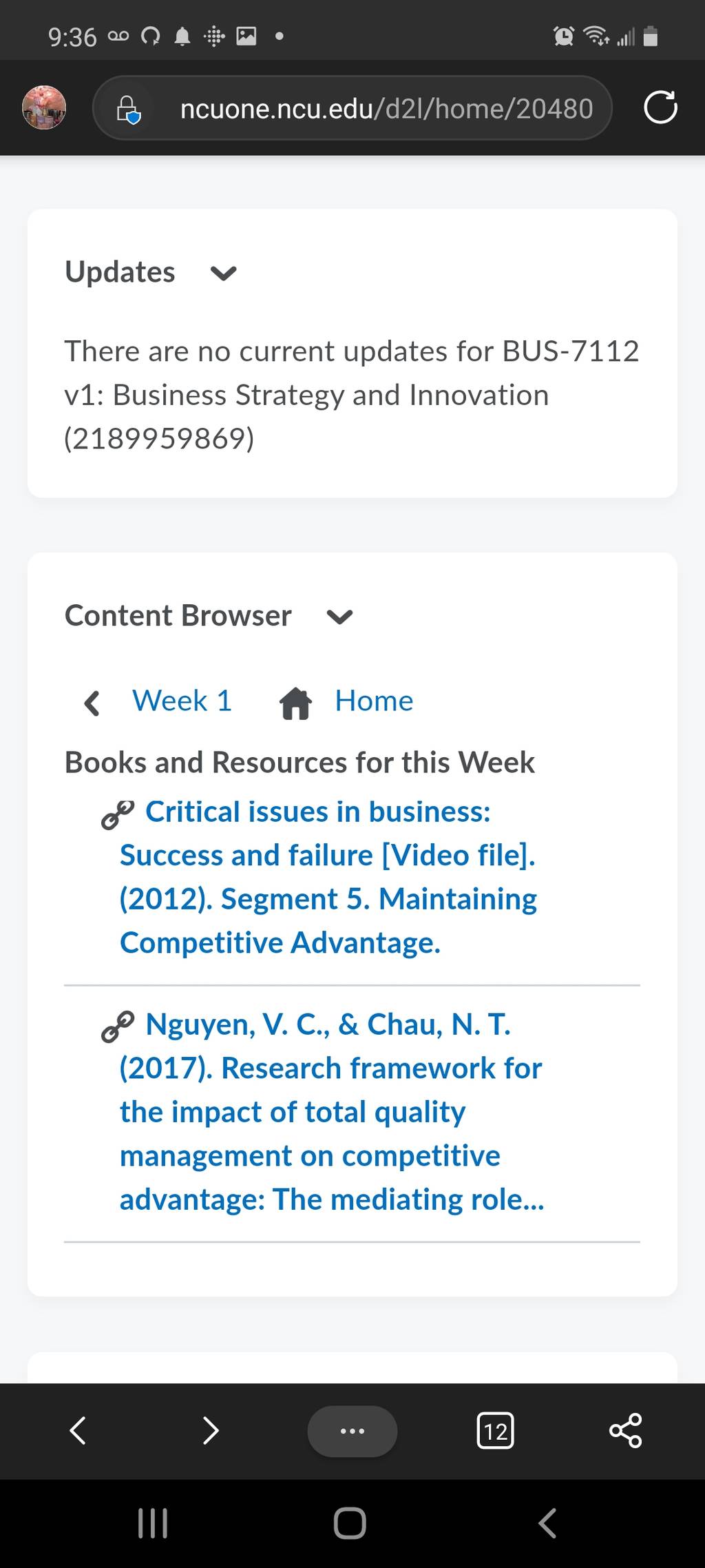Image resolution: width=705 pixels, height=1568 pixels.
Task: Navigate back with browser back arrow
Action: (x=78, y=1430)
